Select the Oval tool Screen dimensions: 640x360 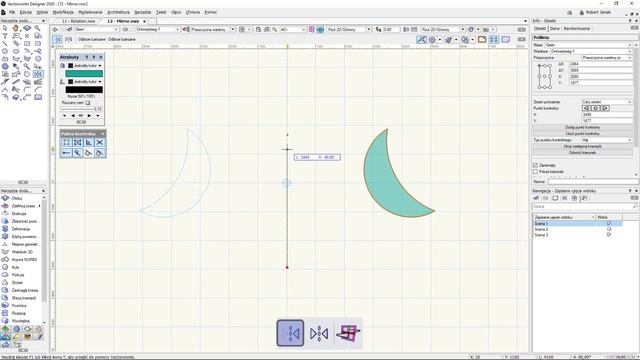click(16, 51)
